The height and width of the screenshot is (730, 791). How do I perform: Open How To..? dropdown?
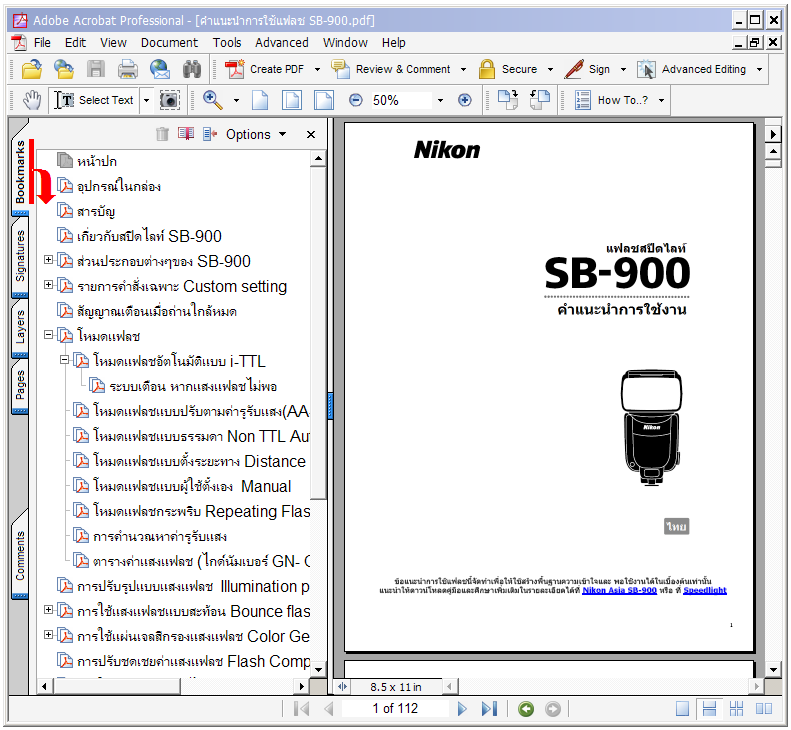point(661,100)
